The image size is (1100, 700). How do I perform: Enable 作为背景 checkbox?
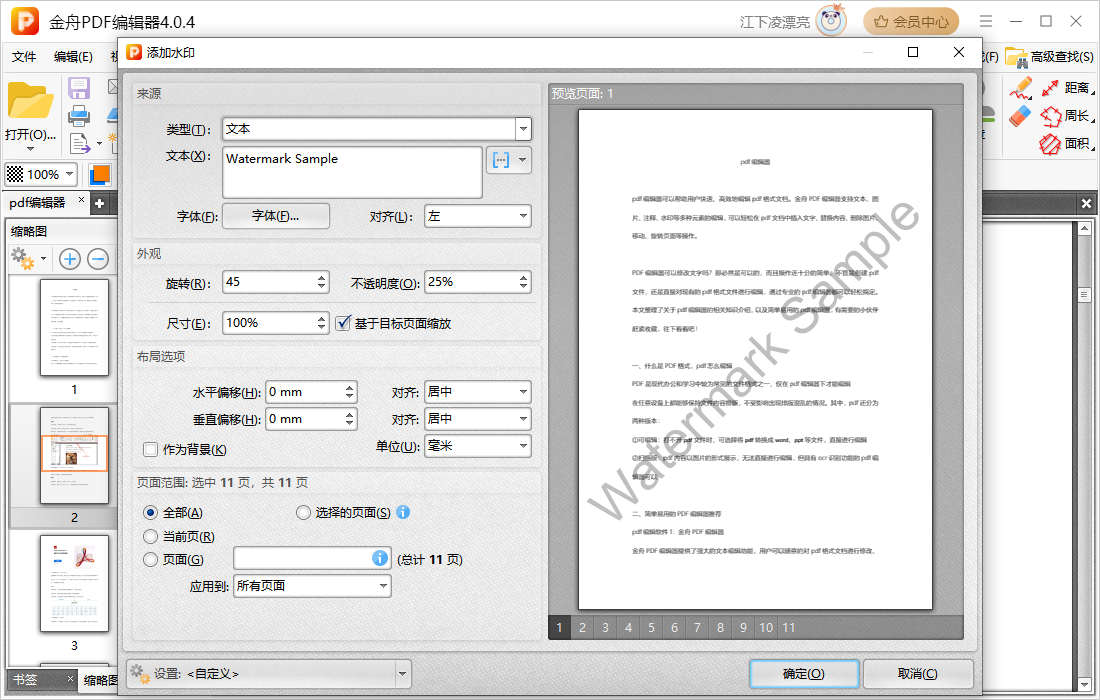coord(150,449)
